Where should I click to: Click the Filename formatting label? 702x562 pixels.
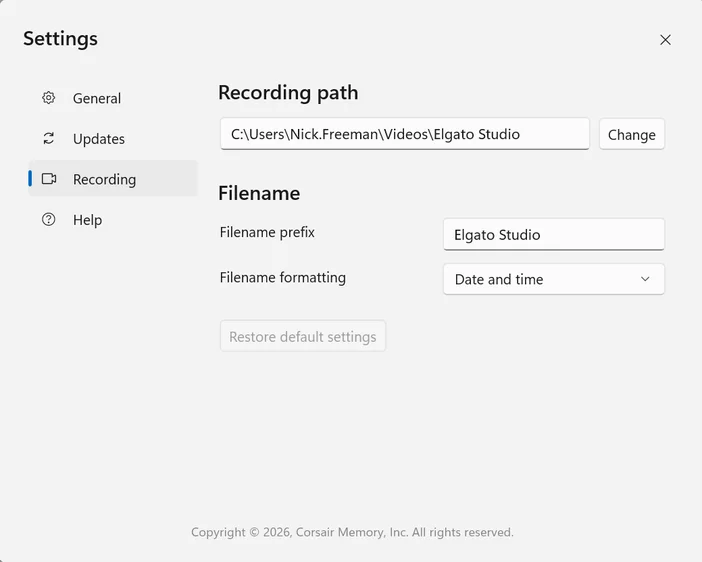coord(283,278)
